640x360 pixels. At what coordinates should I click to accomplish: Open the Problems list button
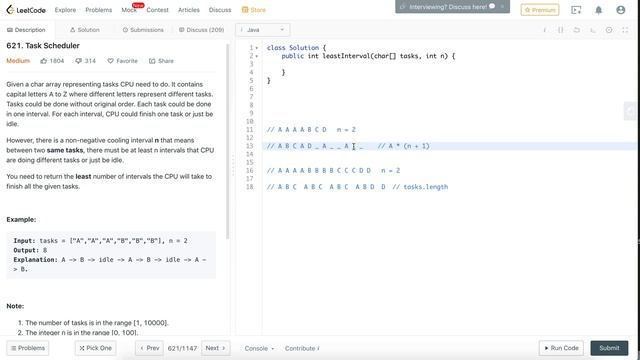(28, 348)
